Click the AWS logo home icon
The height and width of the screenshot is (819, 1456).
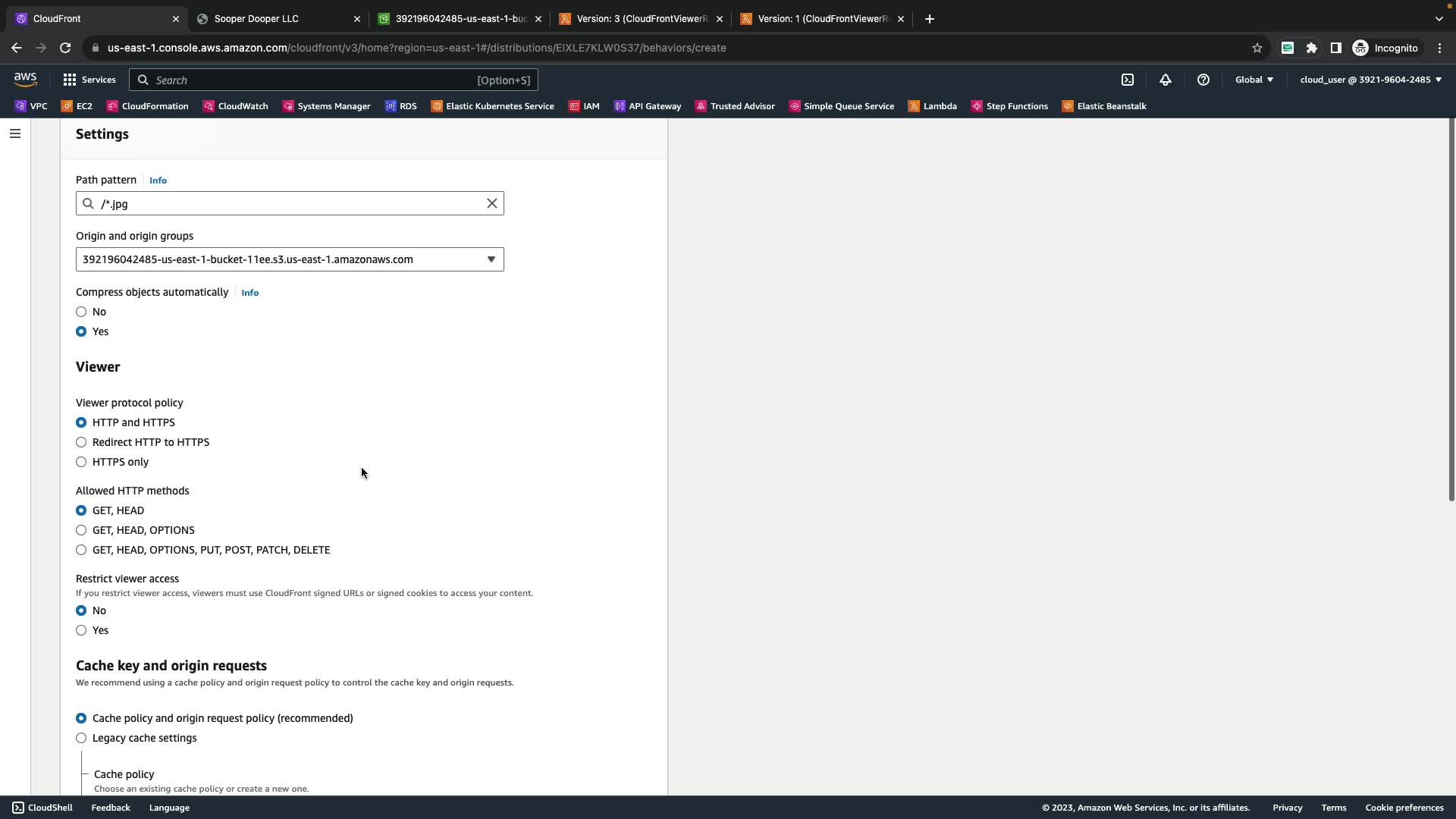pyautogui.click(x=25, y=80)
